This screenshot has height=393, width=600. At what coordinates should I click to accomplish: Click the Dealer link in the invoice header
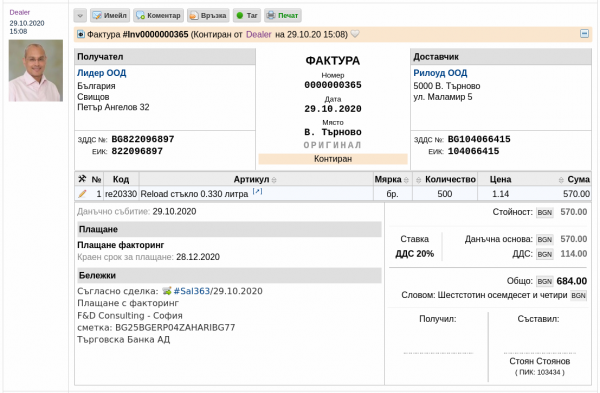259,34
